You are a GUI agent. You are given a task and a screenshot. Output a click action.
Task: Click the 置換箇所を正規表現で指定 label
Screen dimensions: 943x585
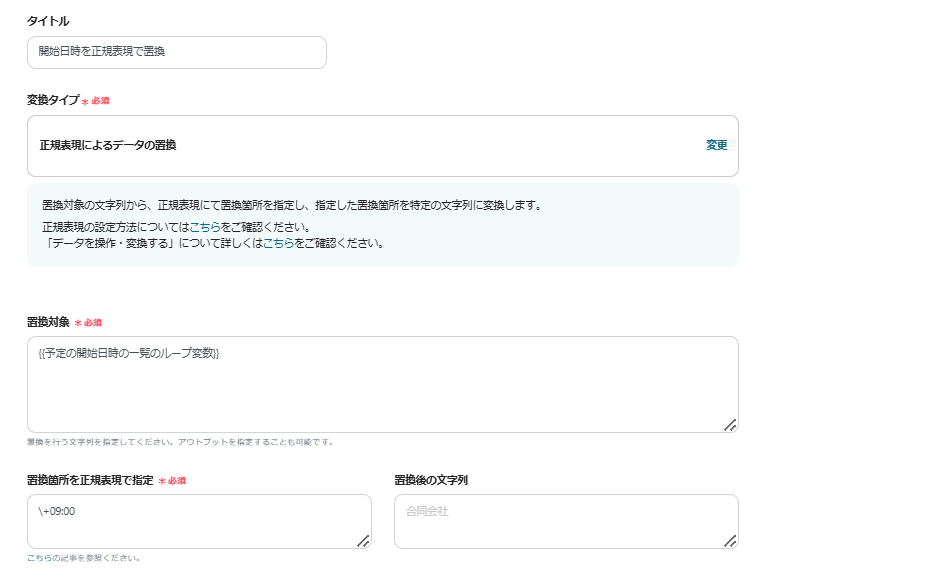click(92, 481)
